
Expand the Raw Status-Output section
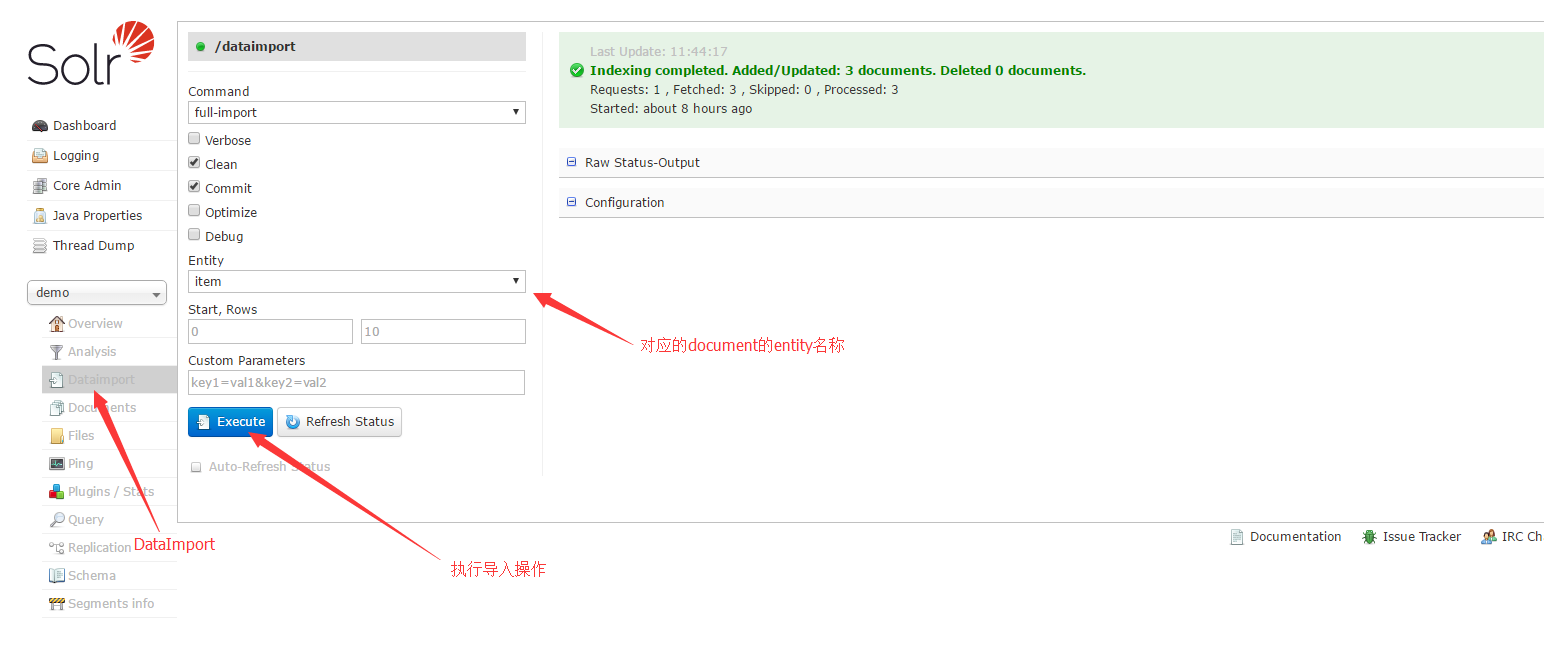click(642, 163)
